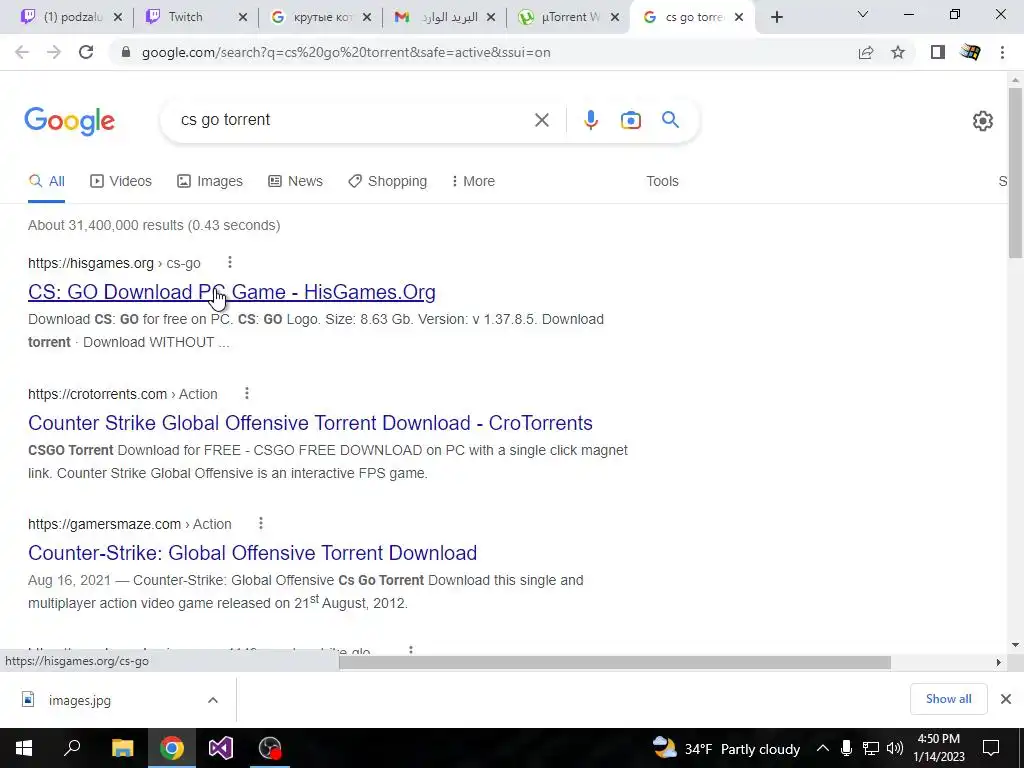Go to Google homepage via logo

[70, 121]
